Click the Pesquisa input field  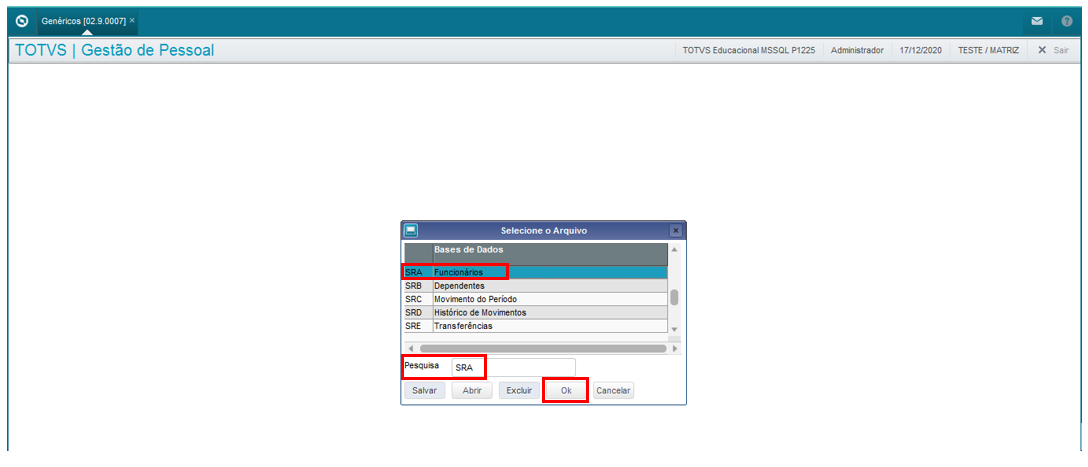[513, 368]
